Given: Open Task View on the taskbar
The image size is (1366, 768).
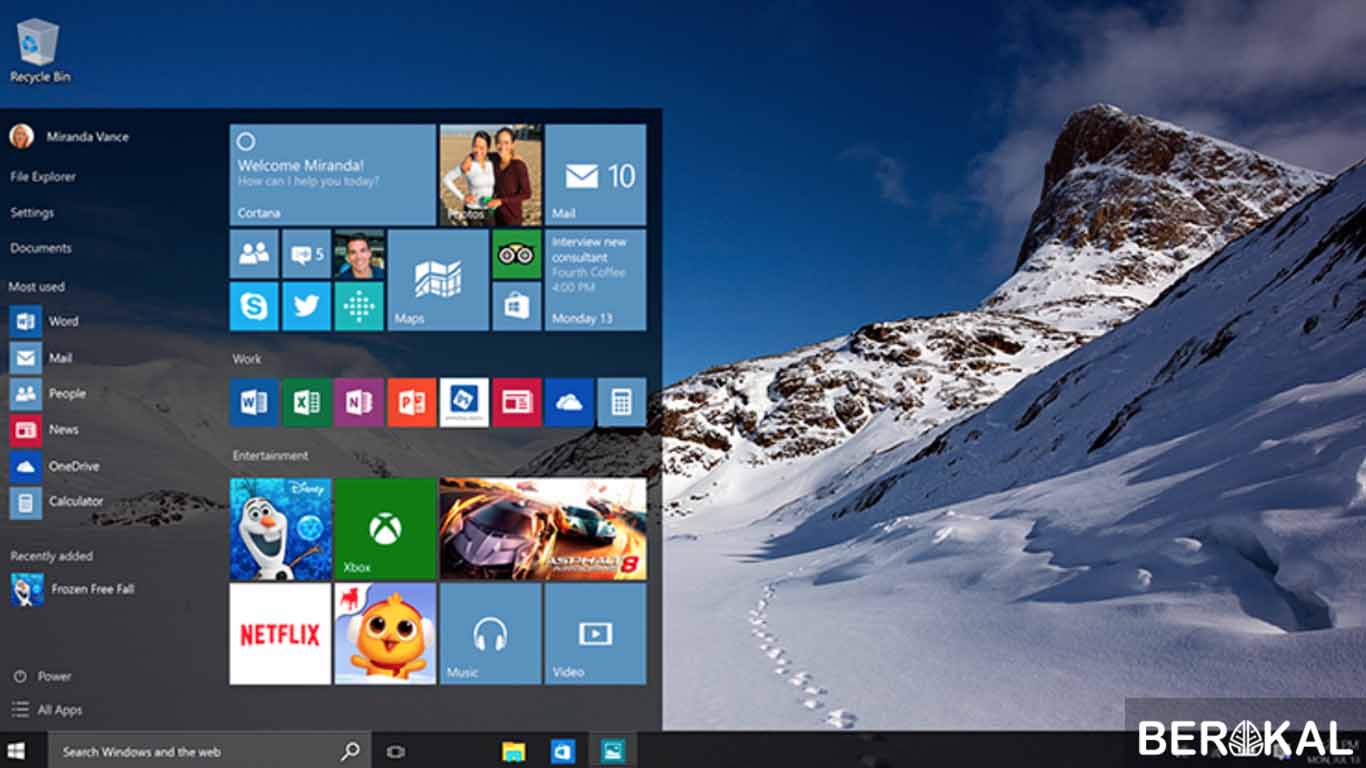Looking at the screenshot, I should pos(395,751).
